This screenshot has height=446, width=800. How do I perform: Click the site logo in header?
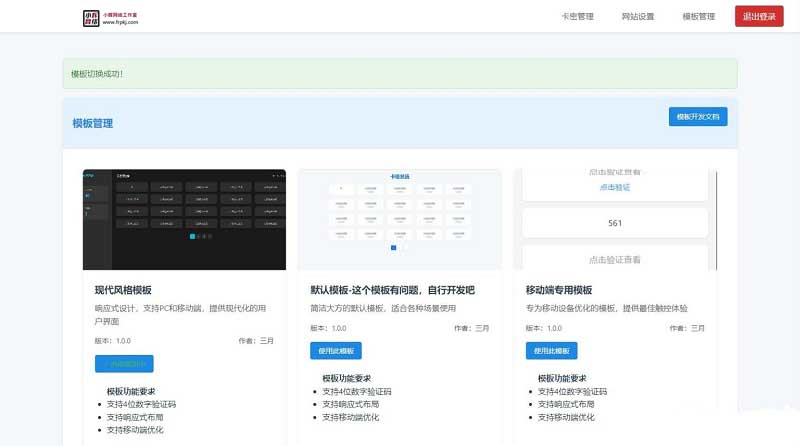tap(111, 18)
